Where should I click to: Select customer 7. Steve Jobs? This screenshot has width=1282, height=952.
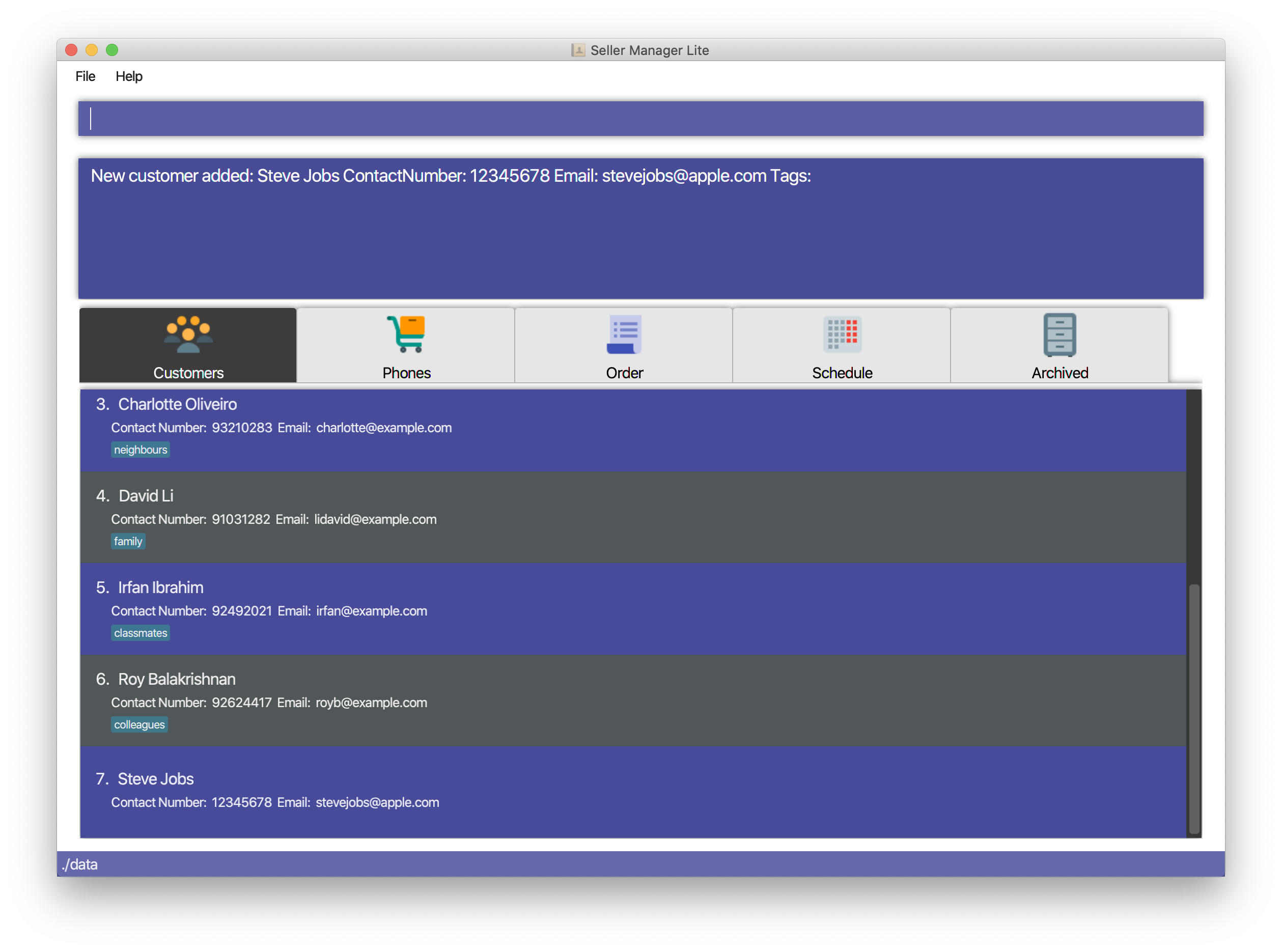click(633, 792)
